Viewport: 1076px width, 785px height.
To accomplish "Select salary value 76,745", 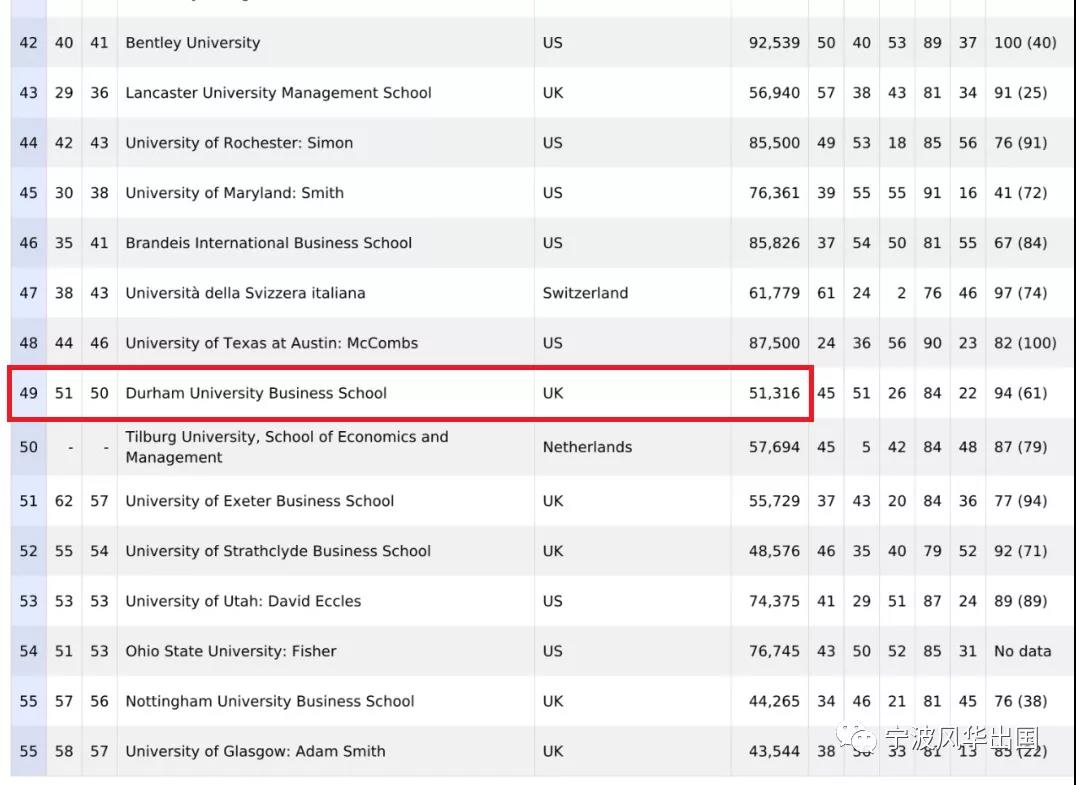I will click(x=774, y=651).
